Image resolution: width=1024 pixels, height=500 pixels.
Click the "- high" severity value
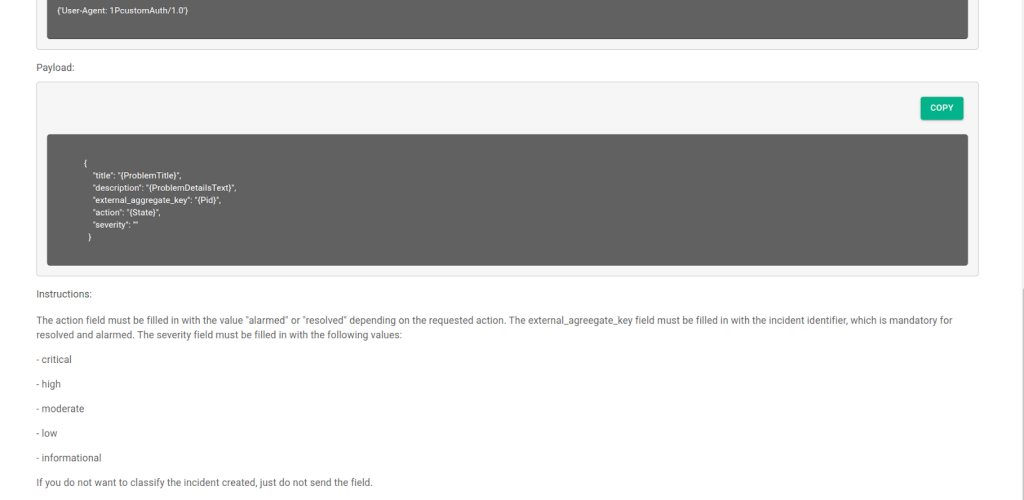(48, 384)
